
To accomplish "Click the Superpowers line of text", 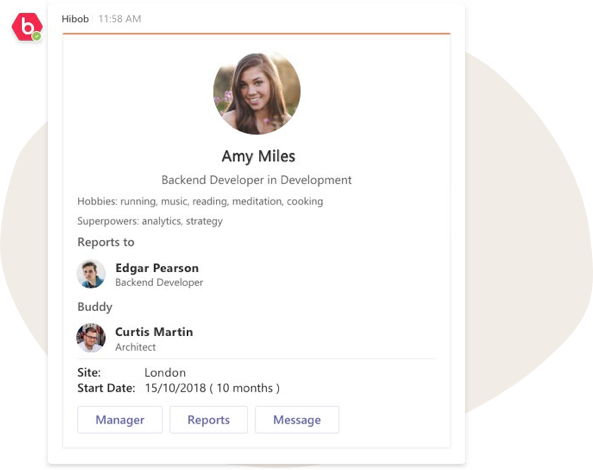I will pyautogui.click(x=150, y=221).
